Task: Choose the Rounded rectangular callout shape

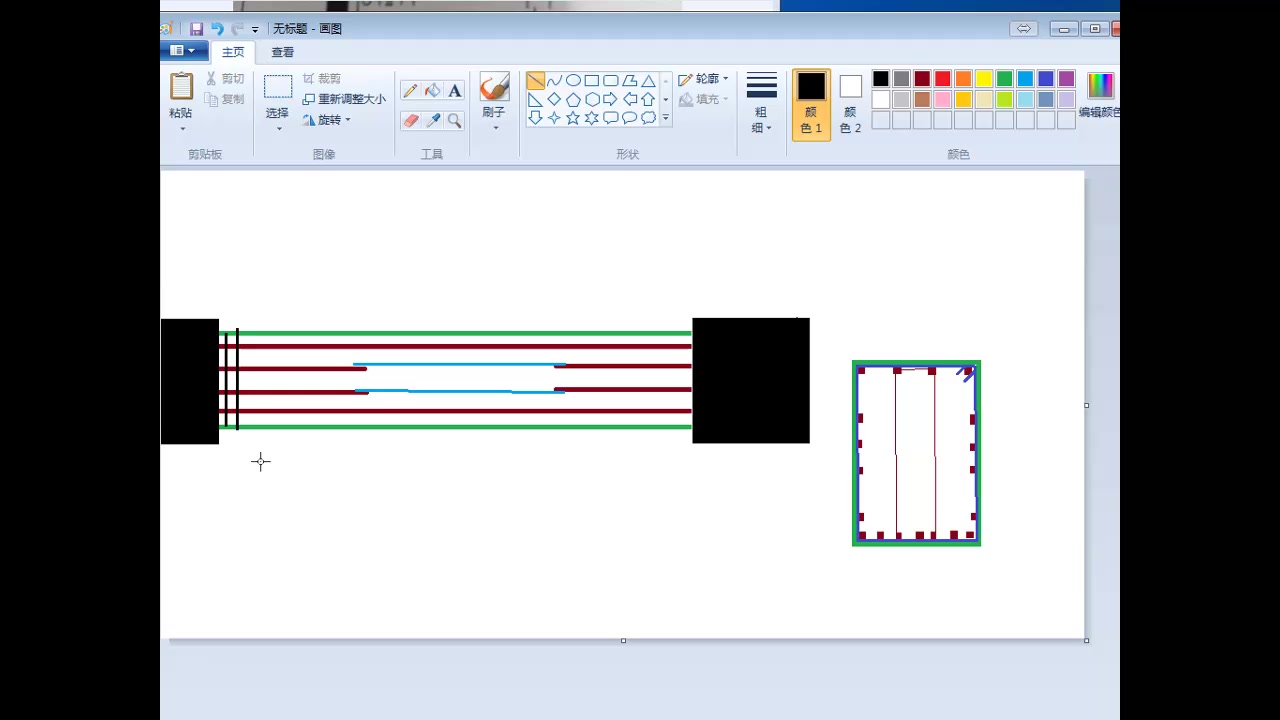Action: (x=610, y=117)
